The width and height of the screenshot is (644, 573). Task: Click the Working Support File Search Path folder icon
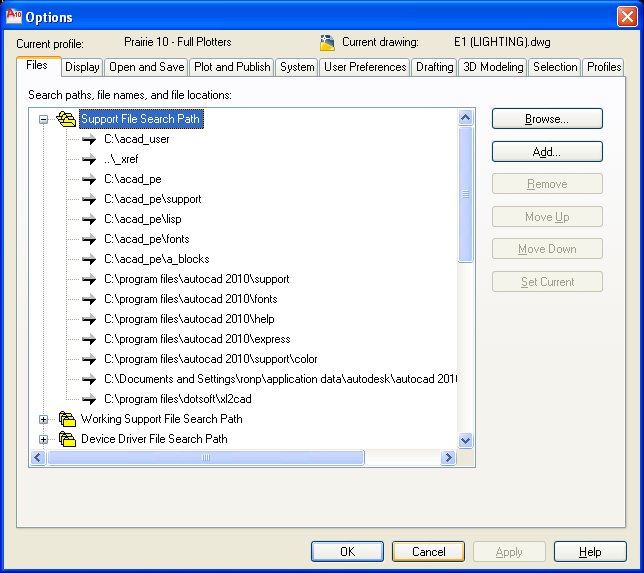(67, 419)
